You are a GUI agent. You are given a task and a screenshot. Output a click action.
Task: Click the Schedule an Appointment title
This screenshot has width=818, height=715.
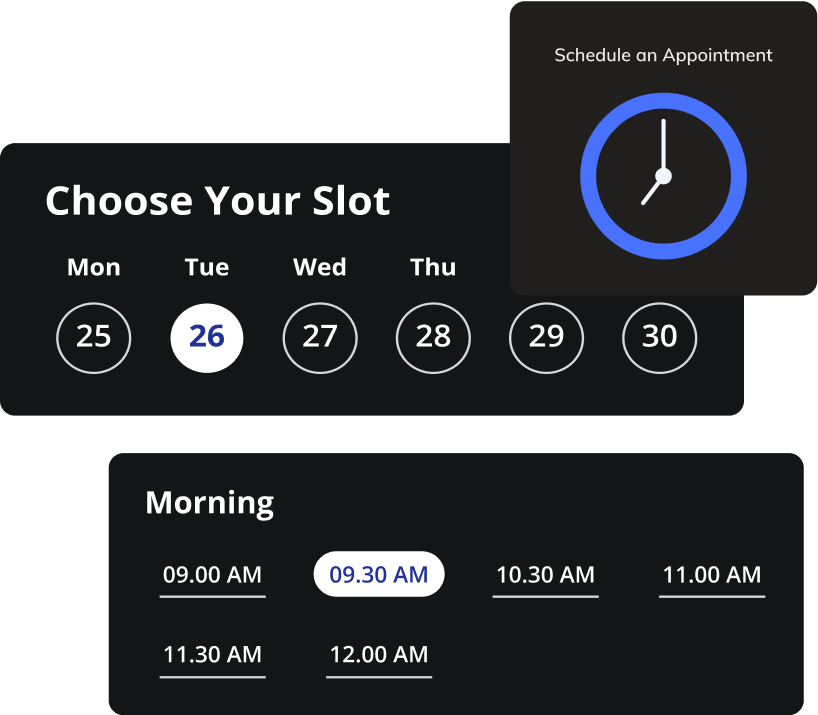click(x=663, y=55)
